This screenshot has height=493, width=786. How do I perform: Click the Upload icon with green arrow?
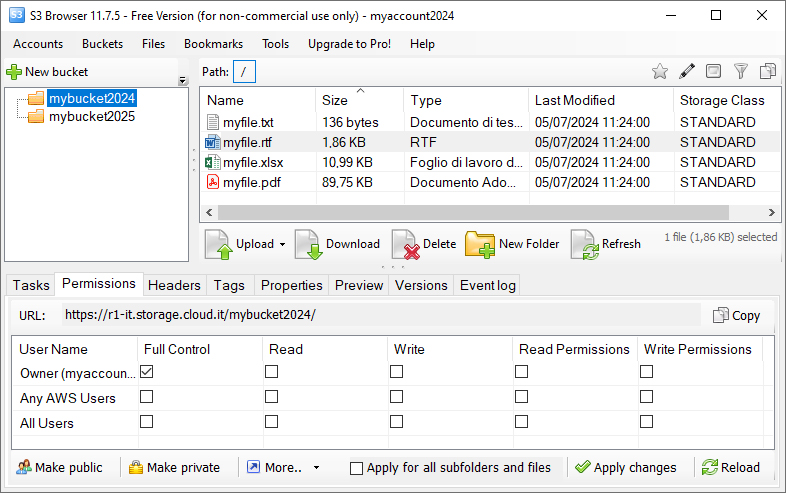click(x=219, y=244)
